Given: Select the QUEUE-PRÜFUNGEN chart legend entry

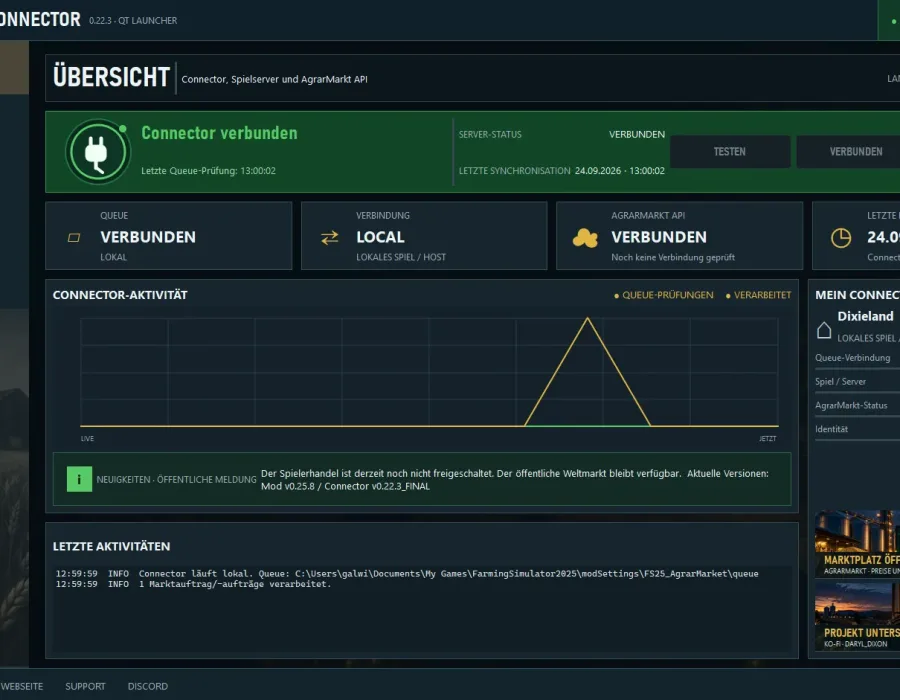Looking at the screenshot, I should 664,295.
